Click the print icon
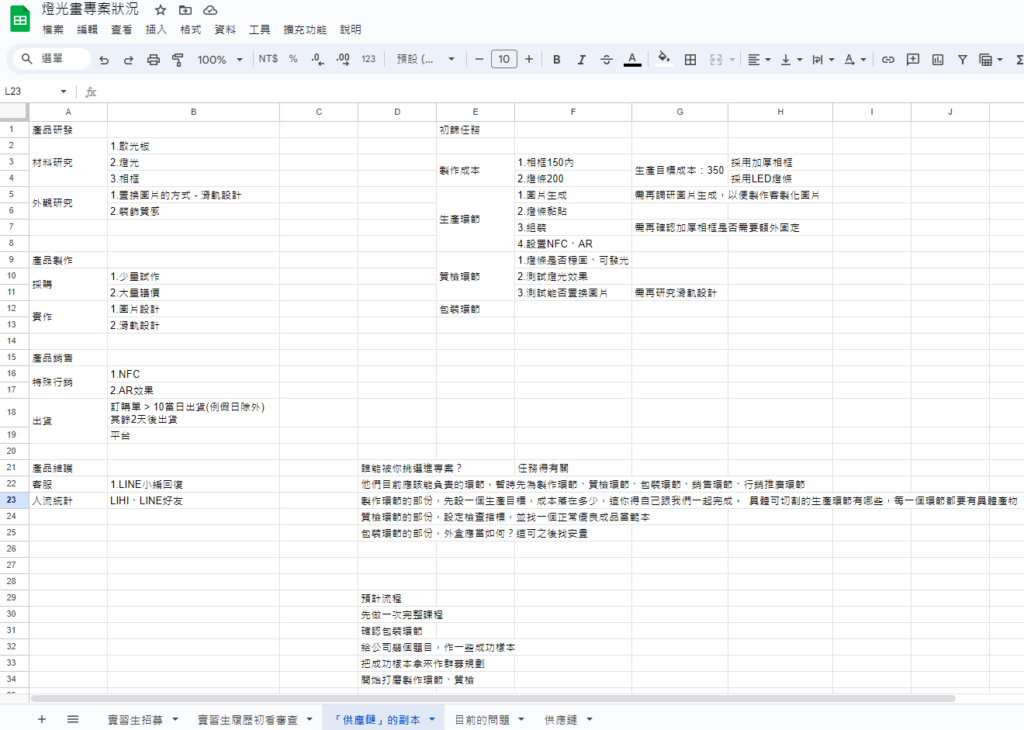 click(x=153, y=60)
